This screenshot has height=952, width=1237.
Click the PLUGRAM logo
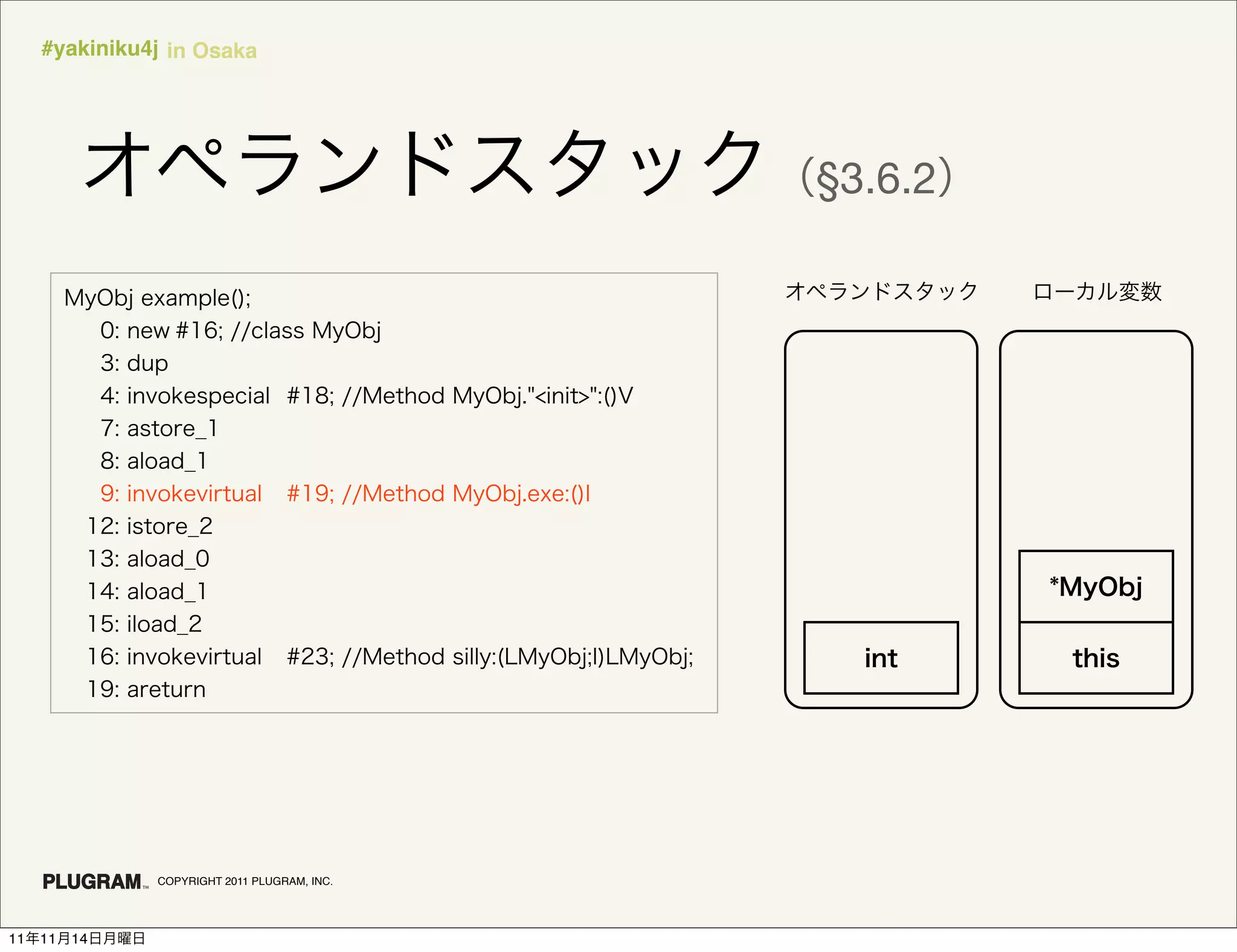[x=92, y=881]
